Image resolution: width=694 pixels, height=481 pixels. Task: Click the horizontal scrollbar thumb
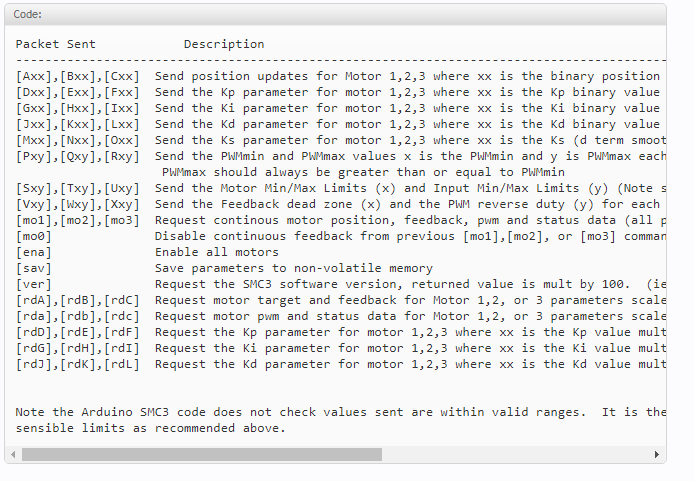click(201, 454)
